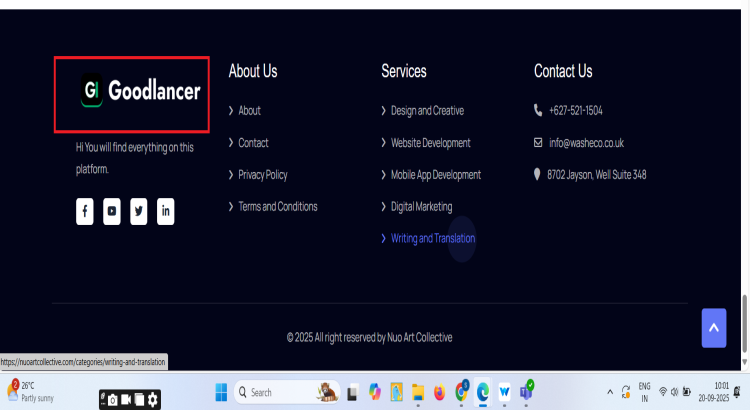Screen dimensions: 750x410
Task: Open Website Development service link
Action: (x=430, y=142)
